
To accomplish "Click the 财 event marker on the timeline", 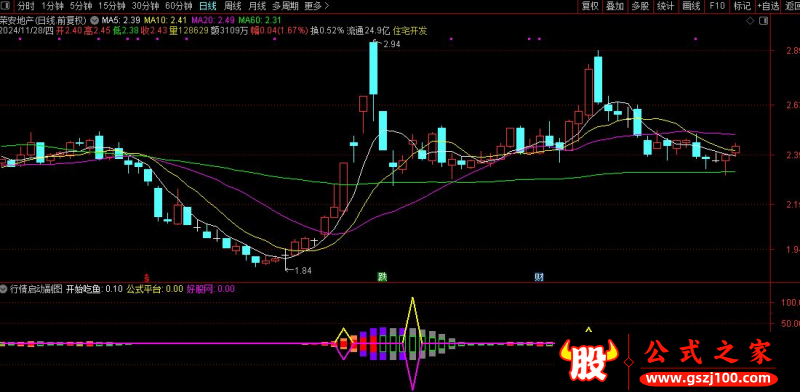I will click(x=539, y=277).
